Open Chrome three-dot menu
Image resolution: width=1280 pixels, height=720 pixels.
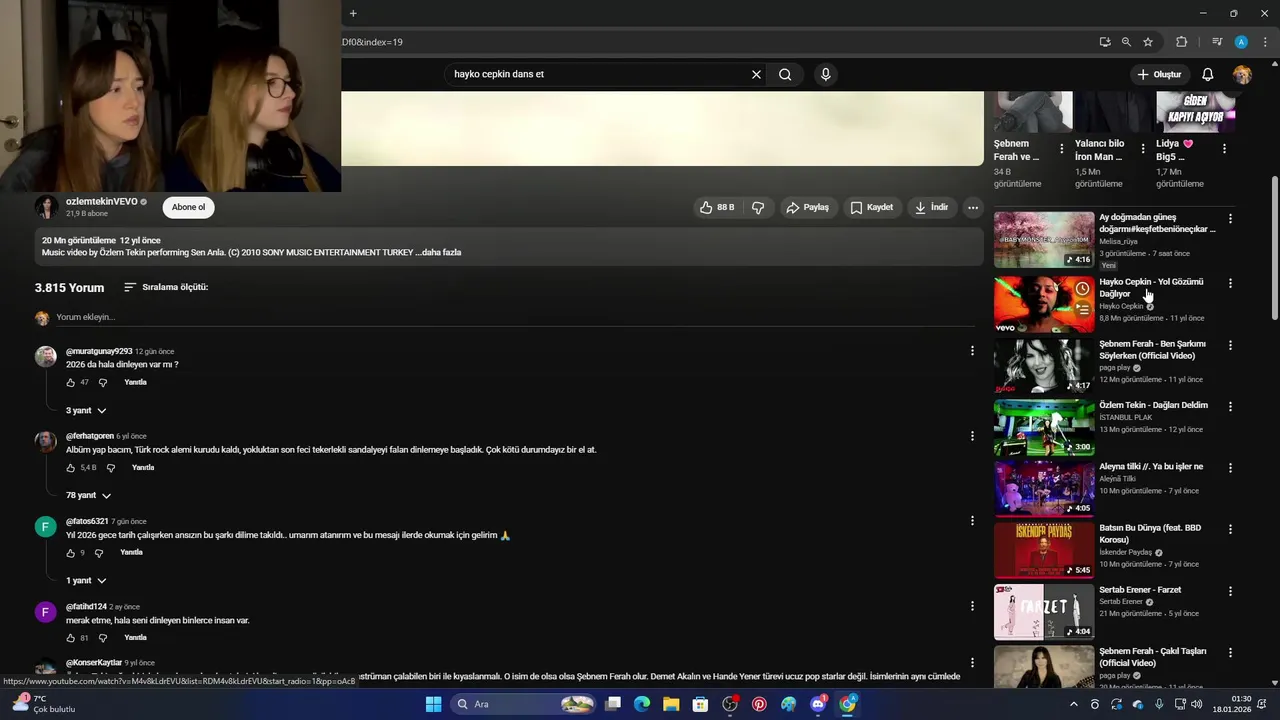point(1265,42)
